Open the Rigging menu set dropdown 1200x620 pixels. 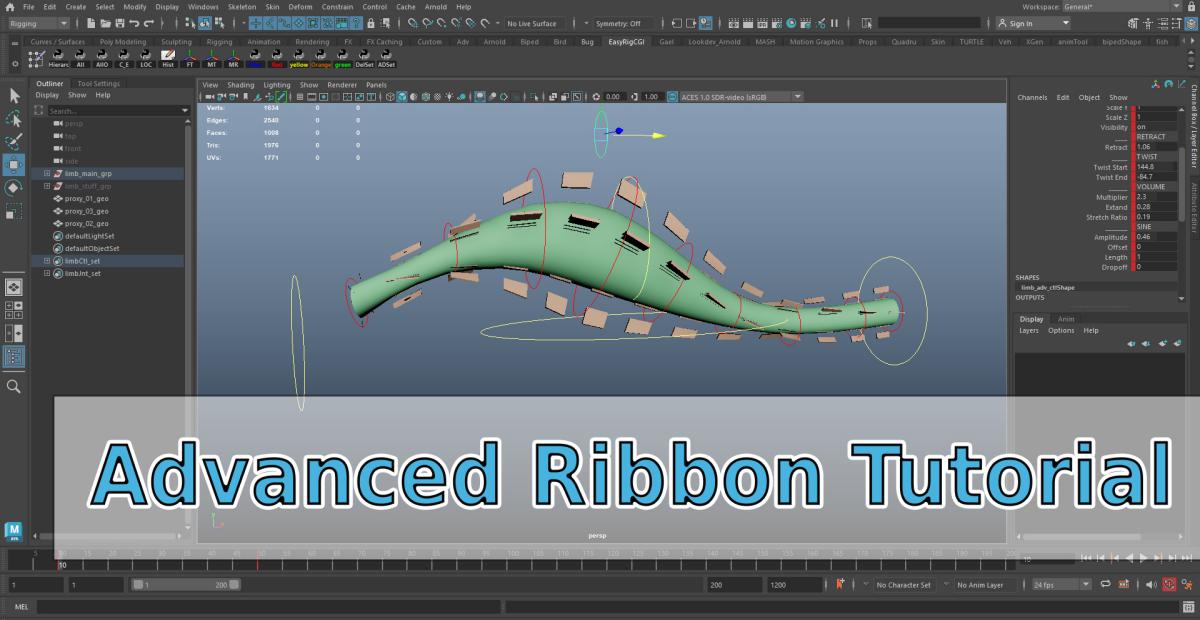[38, 23]
